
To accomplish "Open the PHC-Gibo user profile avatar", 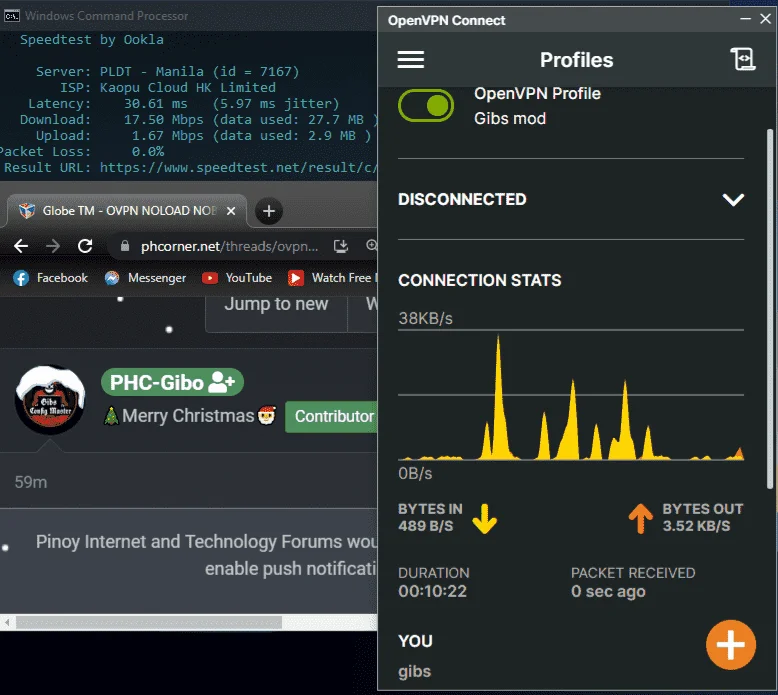I will click(x=50, y=400).
